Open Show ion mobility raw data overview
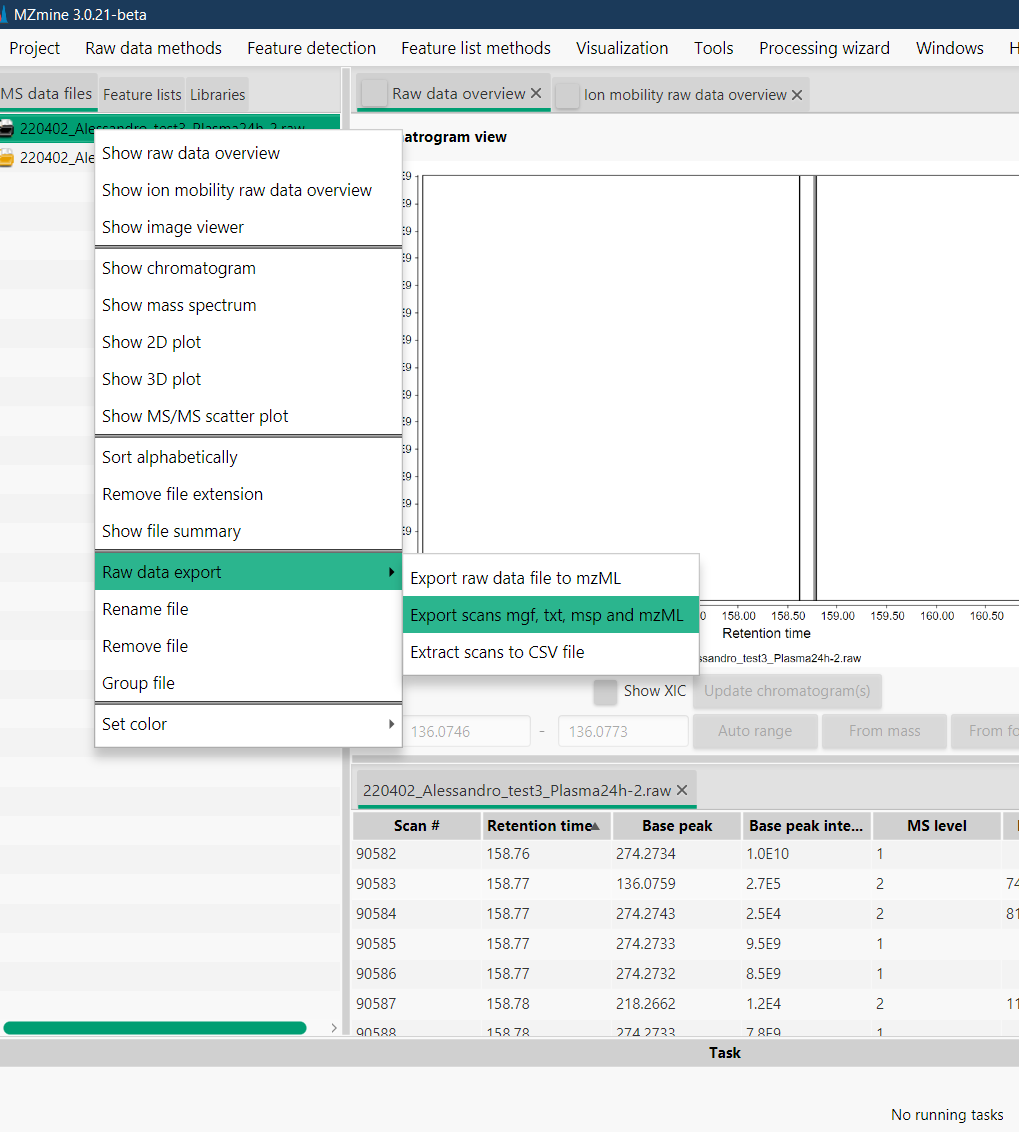1019x1132 pixels. click(x=237, y=189)
